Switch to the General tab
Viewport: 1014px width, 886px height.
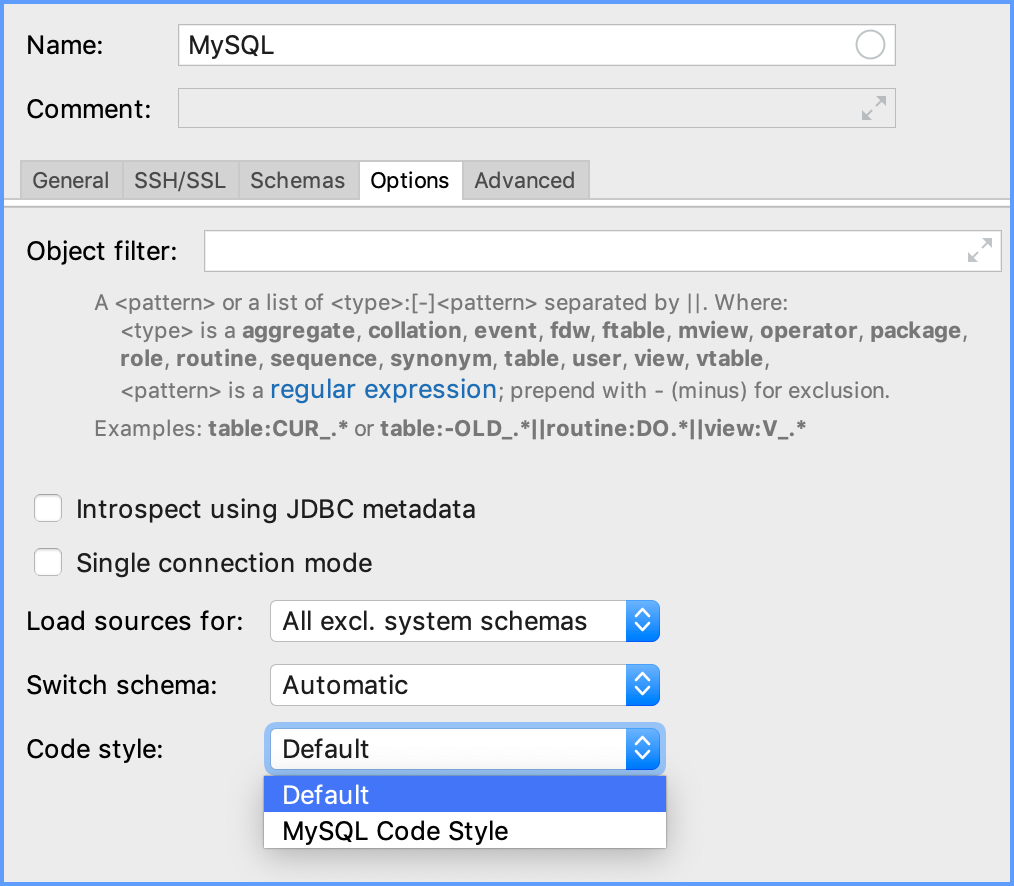[x=71, y=180]
